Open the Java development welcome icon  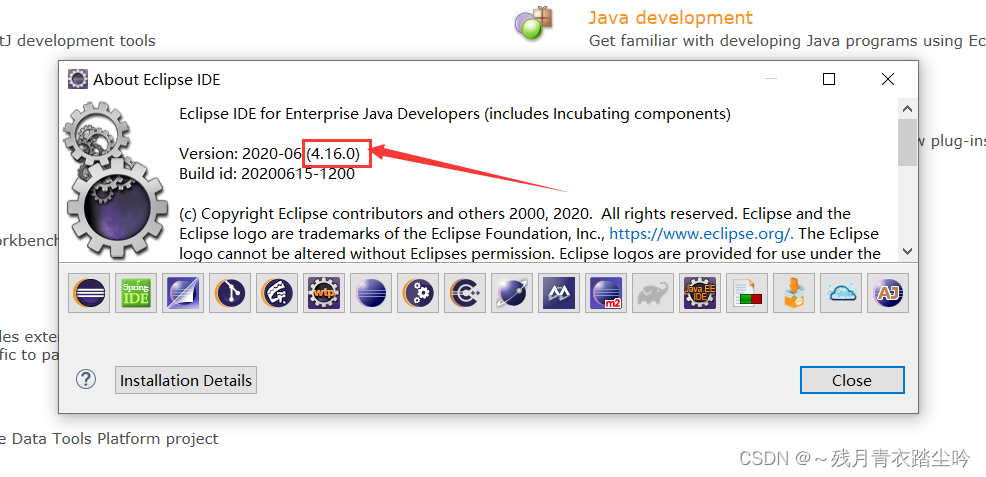(533, 24)
